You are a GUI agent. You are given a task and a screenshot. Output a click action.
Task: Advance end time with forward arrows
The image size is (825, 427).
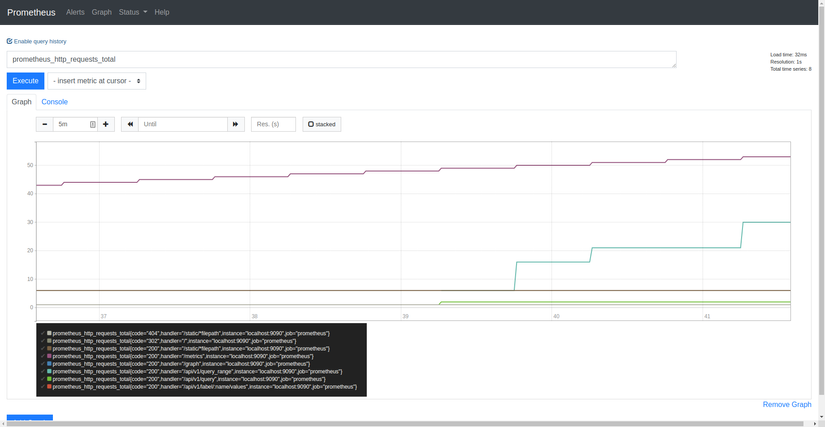(236, 124)
